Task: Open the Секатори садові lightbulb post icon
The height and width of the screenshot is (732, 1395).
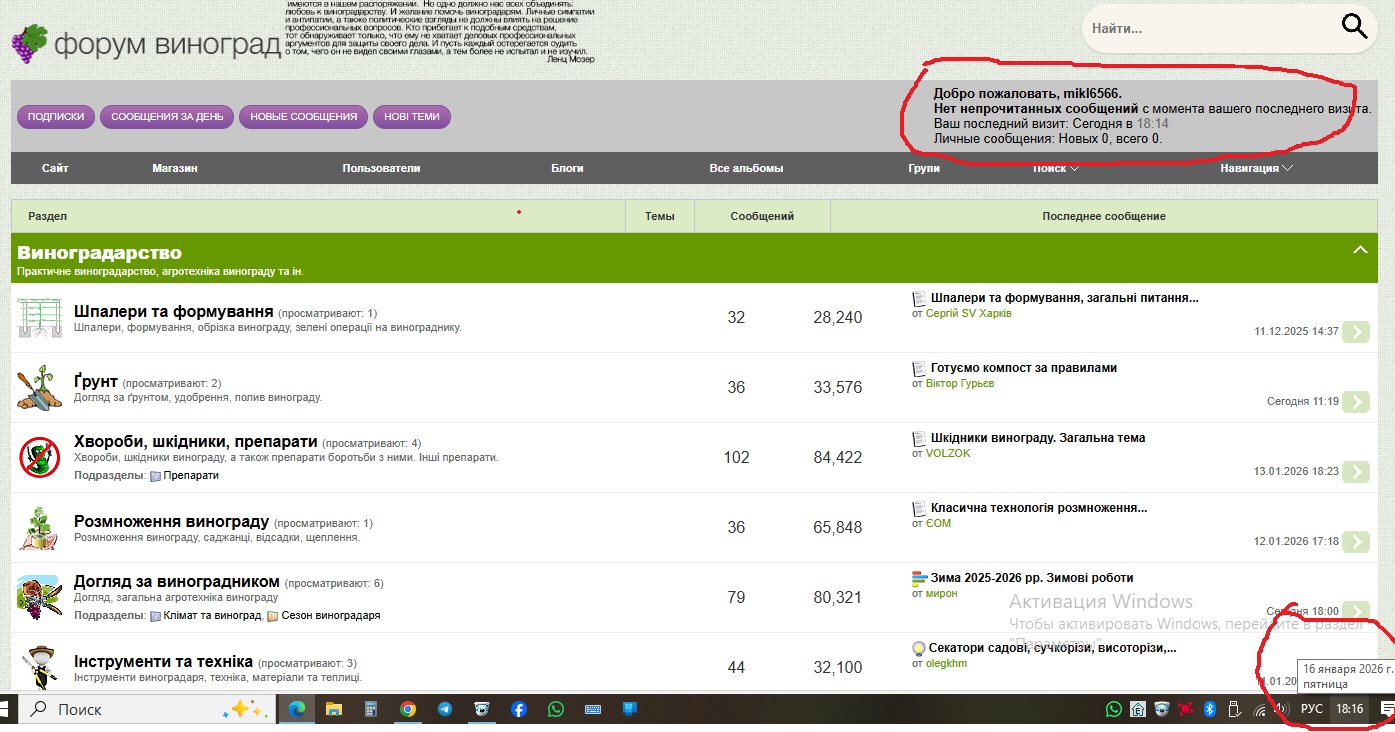Action: (x=918, y=648)
